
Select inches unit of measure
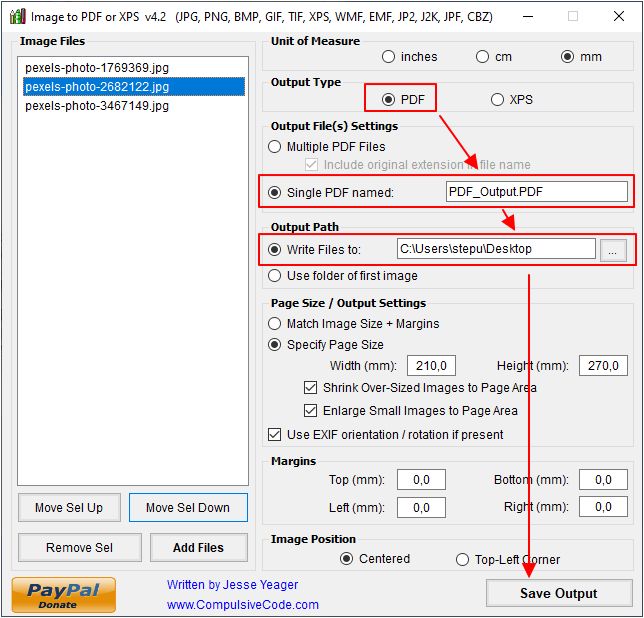tap(388, 57)
